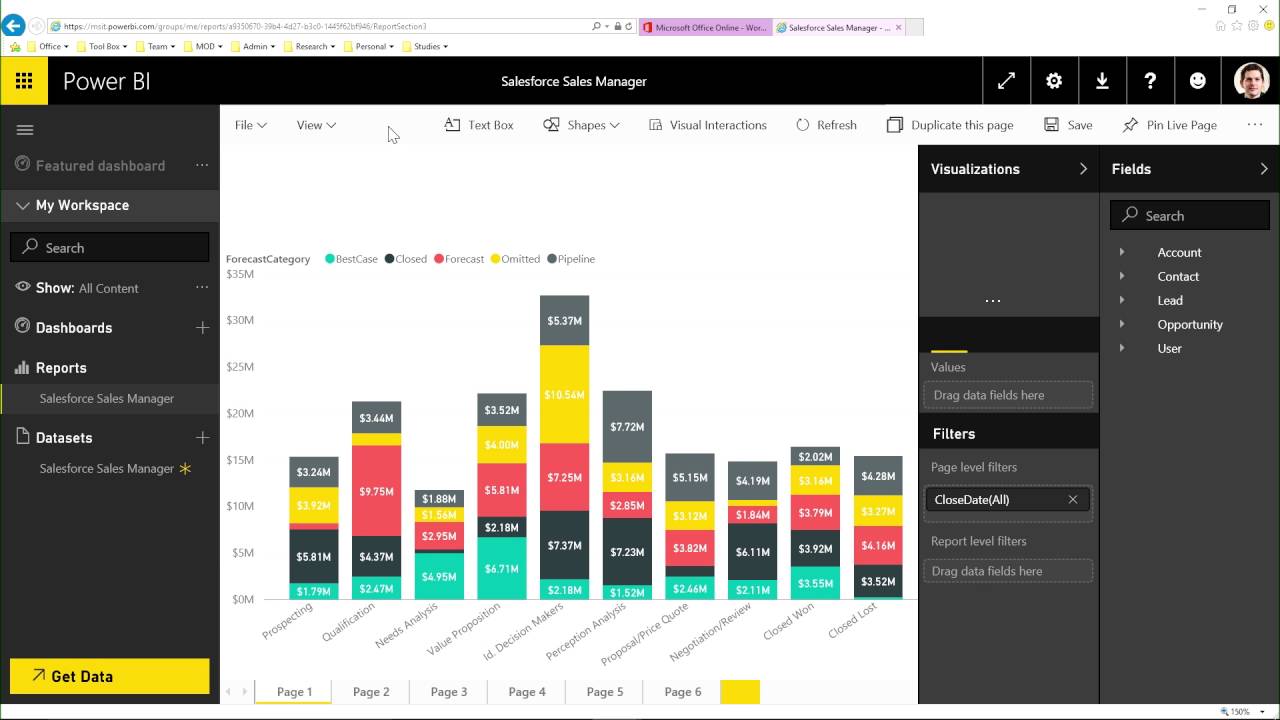Open the File menu dropdown
1280x720 pixels.
click(x=250, y=125)
